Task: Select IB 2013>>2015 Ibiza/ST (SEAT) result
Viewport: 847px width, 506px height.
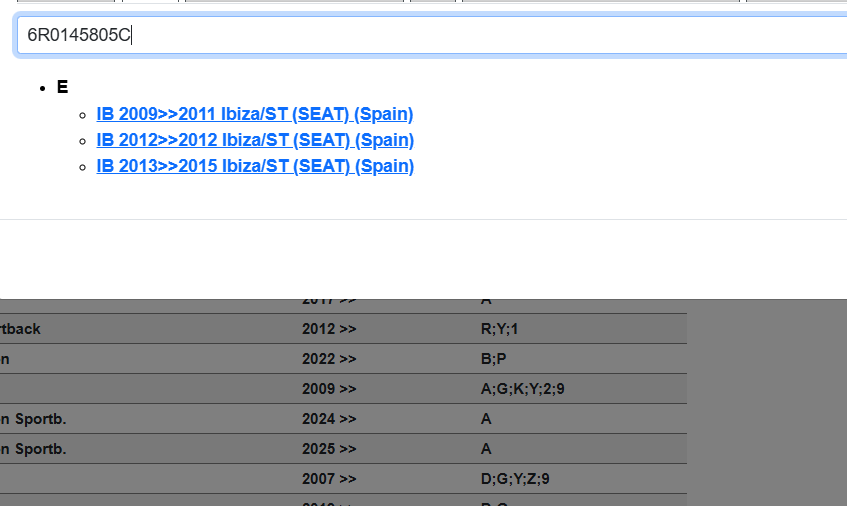Action: 255,166
